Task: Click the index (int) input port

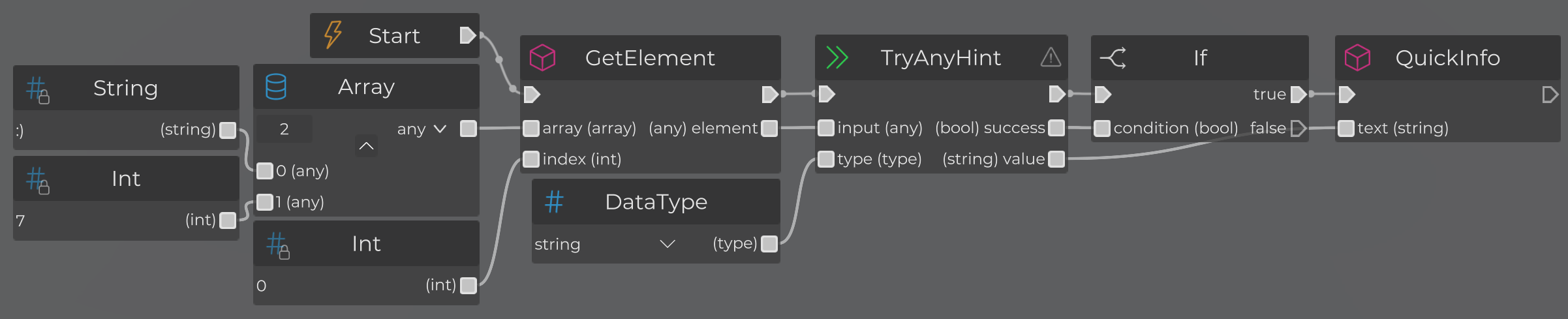Action: point(531,159)
